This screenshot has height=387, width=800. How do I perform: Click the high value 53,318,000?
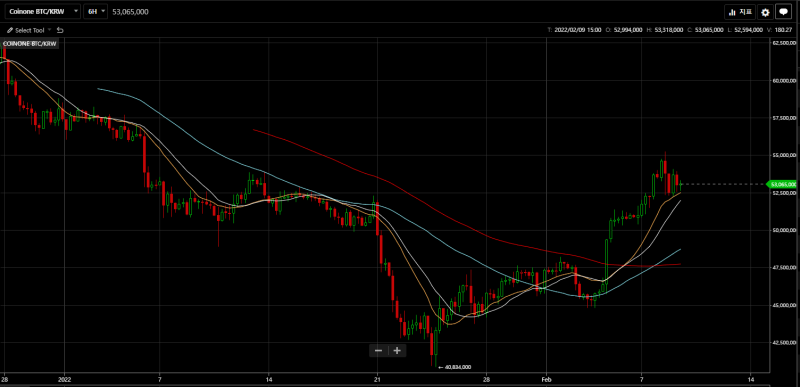669,30
